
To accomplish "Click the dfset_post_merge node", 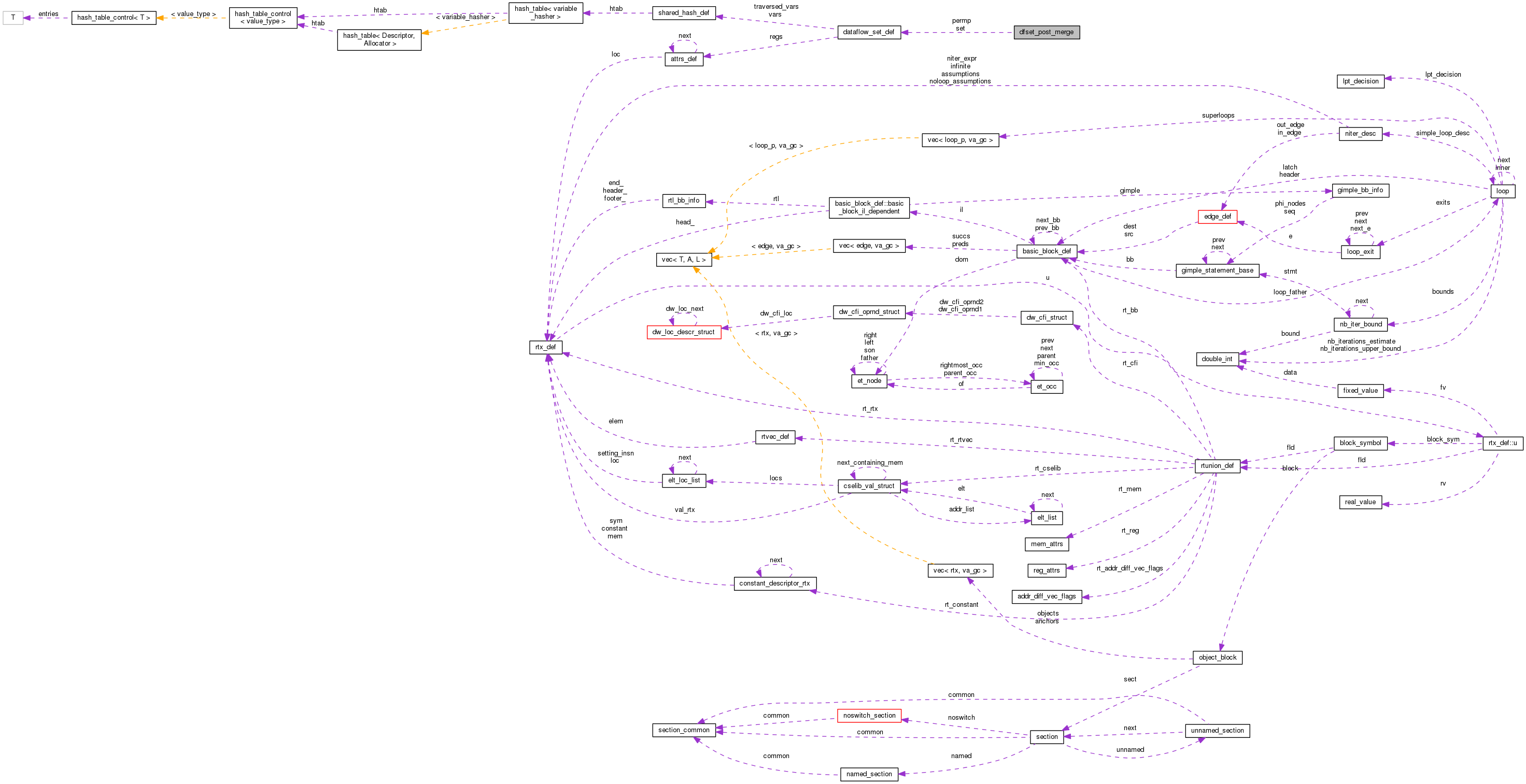I will click(1046, 32).
